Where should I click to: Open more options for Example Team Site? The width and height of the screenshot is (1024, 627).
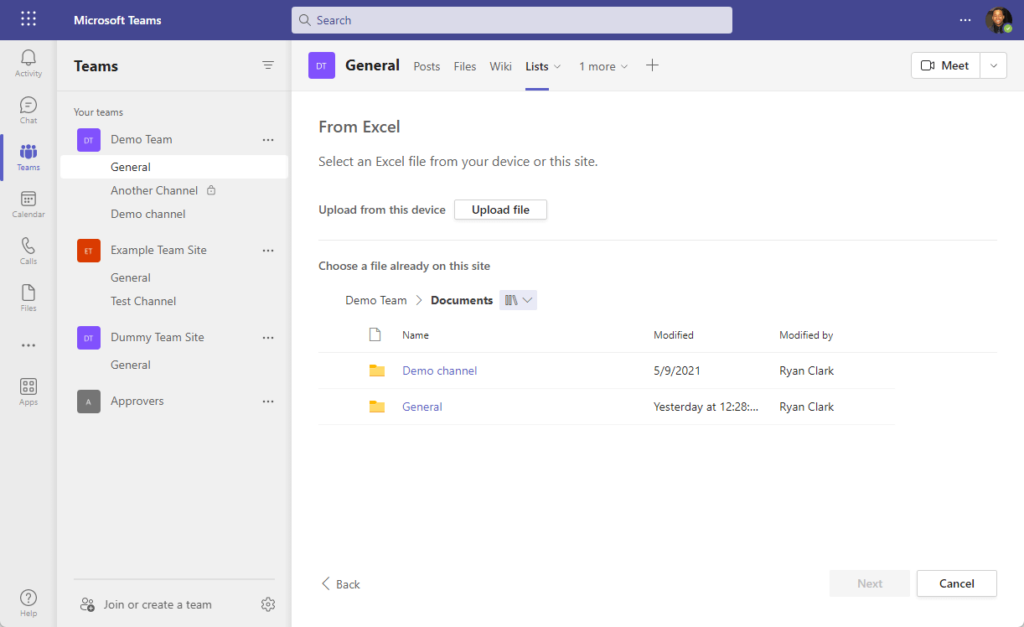click(x=268, y=250)
